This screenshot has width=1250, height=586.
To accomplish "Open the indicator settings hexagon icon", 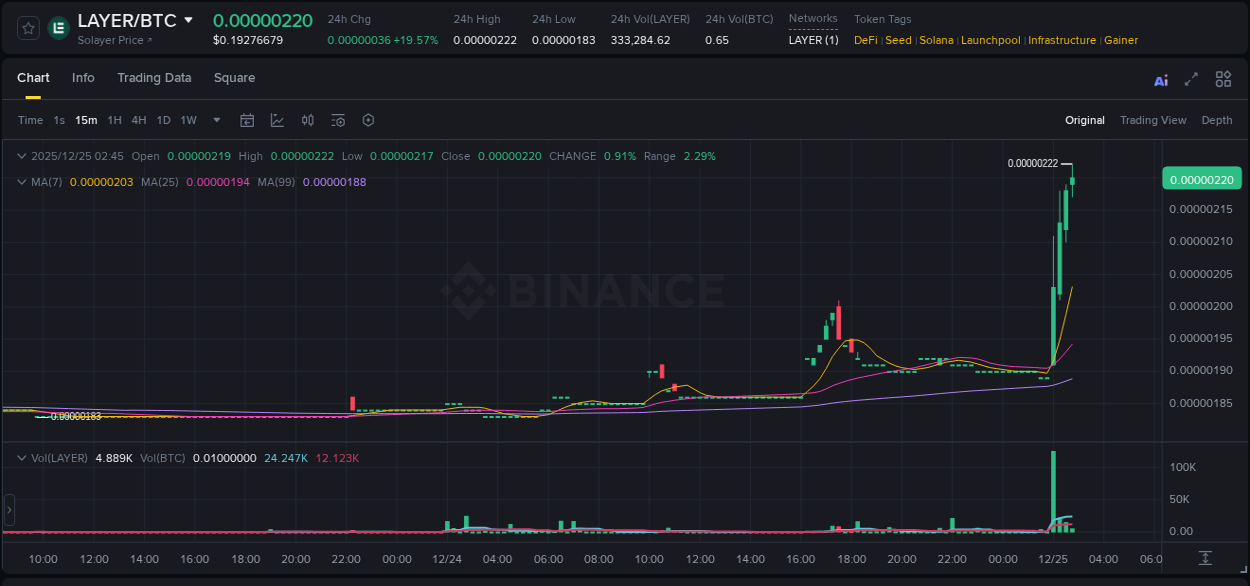I will tap(368, 120).
